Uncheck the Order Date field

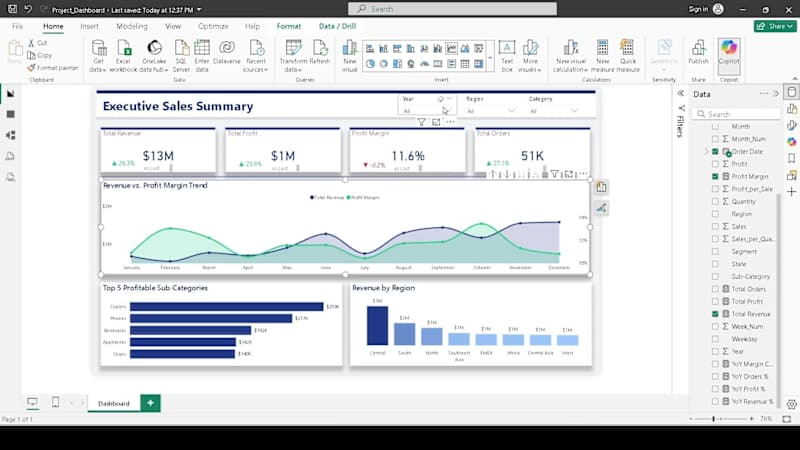(715, 152)
